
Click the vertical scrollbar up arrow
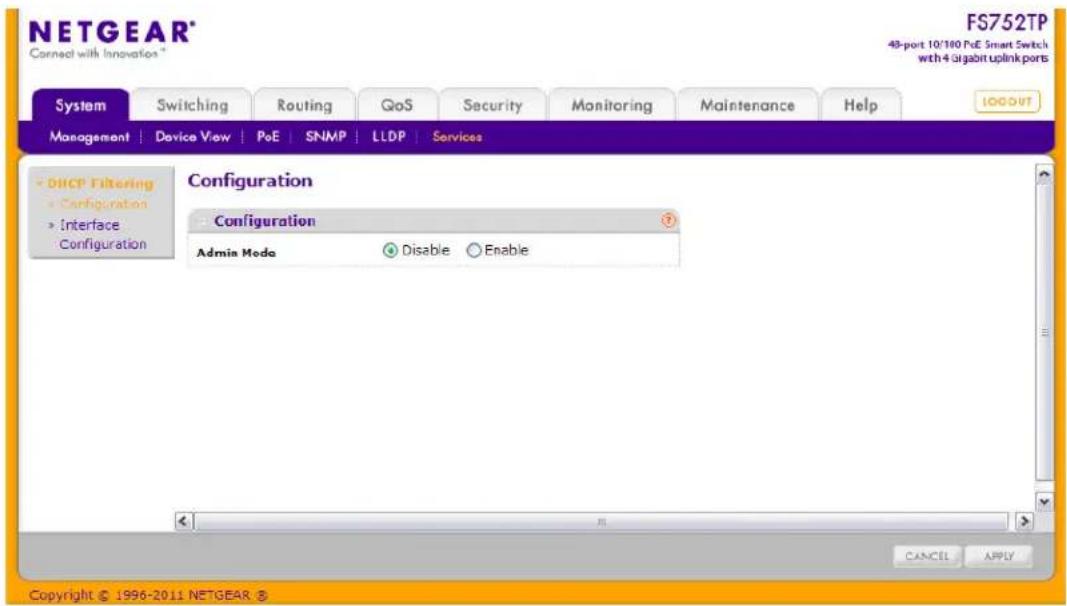click(x=1044, y=174)
